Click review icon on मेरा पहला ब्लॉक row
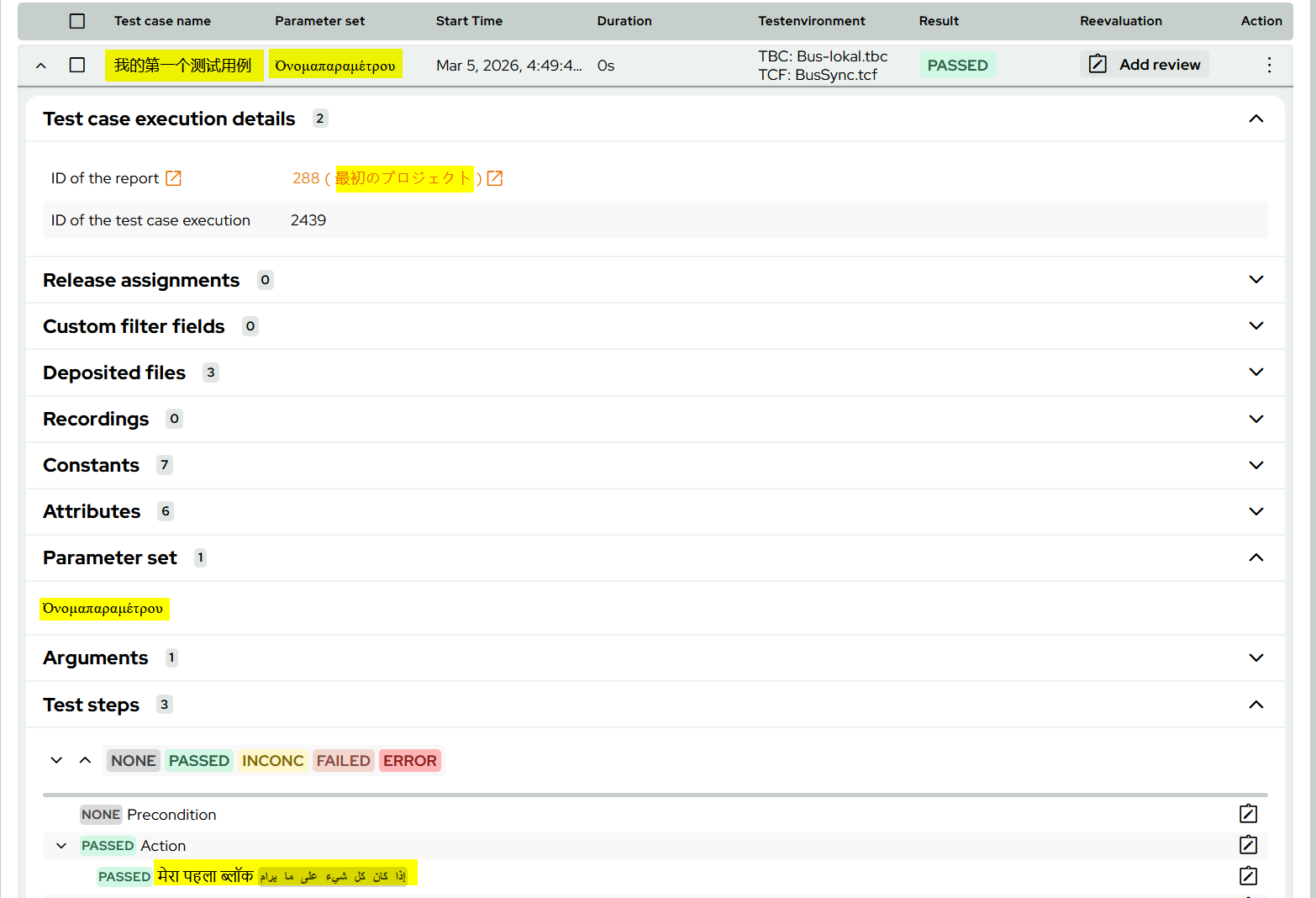The height and width of the screenshot is (898, 1316). point(1248,876)
